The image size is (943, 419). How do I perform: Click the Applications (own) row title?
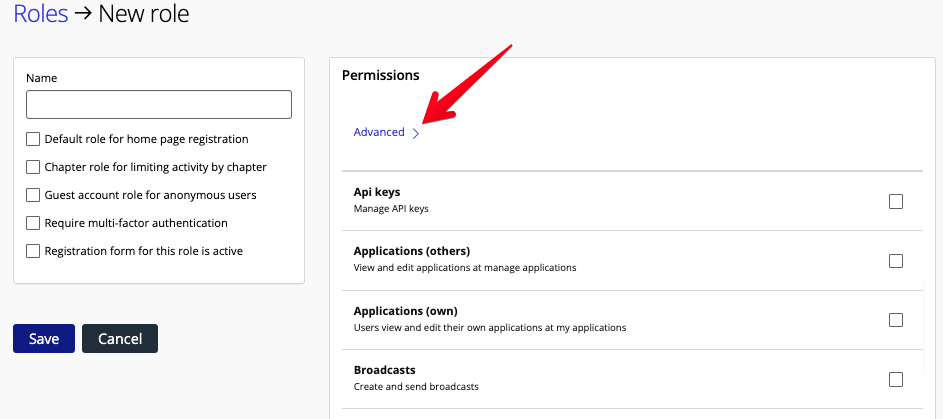[405, 311]
